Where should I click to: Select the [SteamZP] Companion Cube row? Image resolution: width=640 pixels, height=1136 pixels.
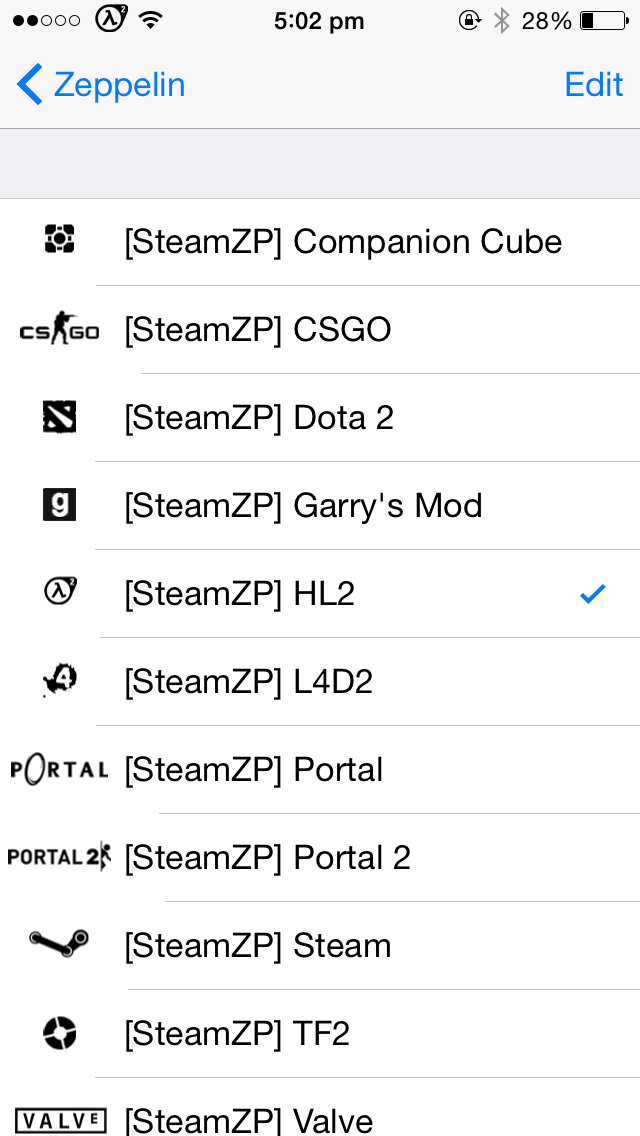pos(320,242)
